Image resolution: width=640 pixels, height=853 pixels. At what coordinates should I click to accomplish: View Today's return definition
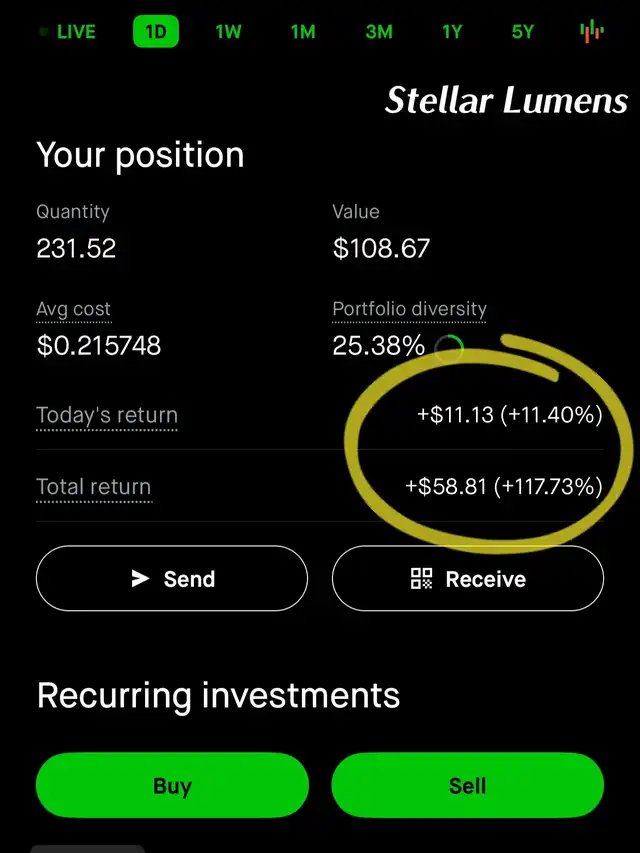[x=107, y=416]
